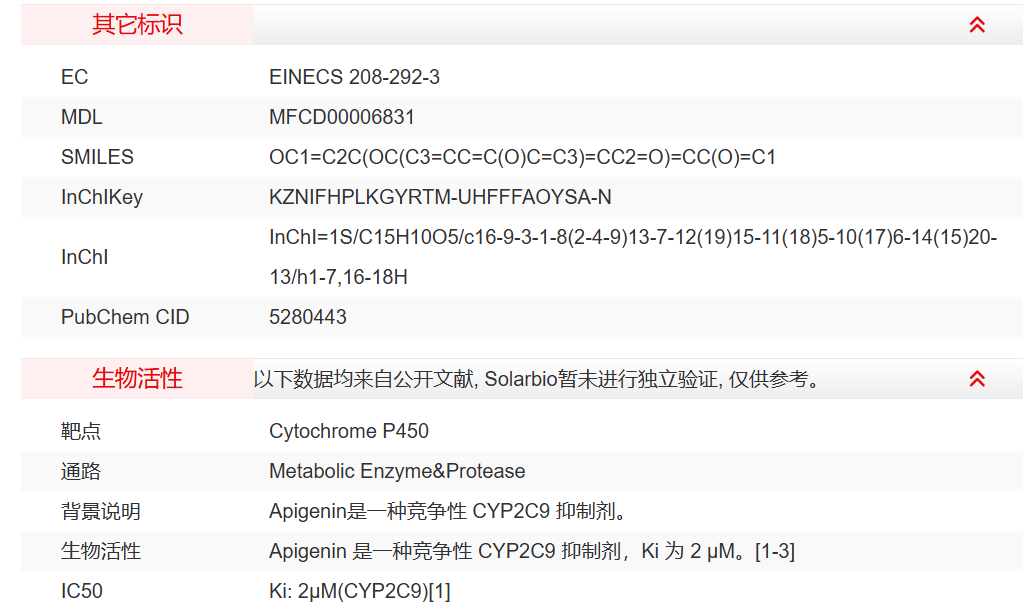Open PubChem CID 5280443

pos(308,317)
